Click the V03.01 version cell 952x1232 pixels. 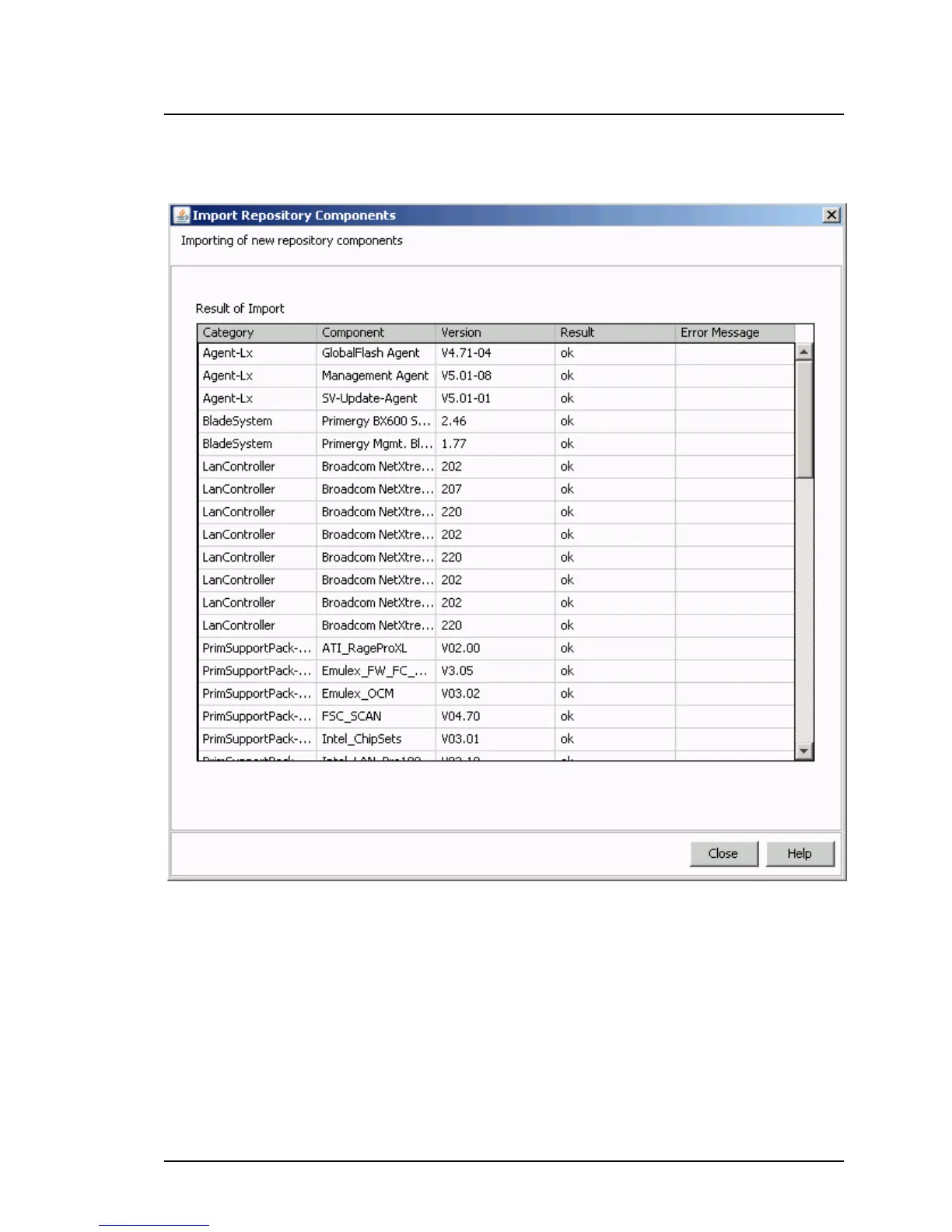[x=495, y=739]
